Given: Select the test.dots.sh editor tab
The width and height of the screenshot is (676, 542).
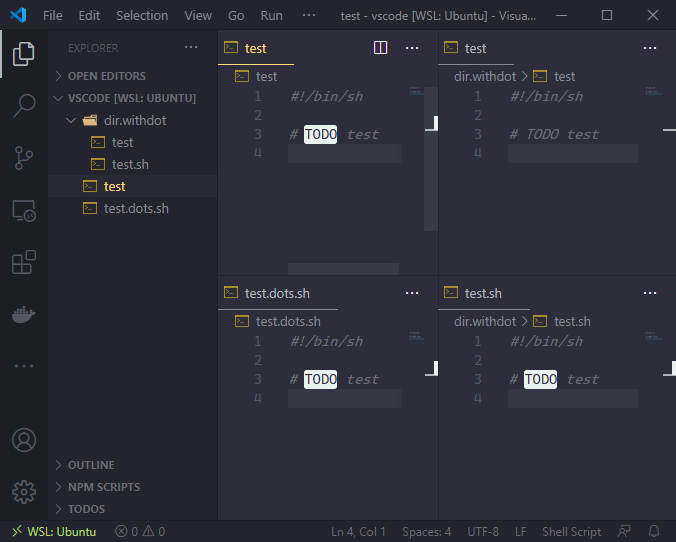Looking at the screenshot, I should pos(278,293).
